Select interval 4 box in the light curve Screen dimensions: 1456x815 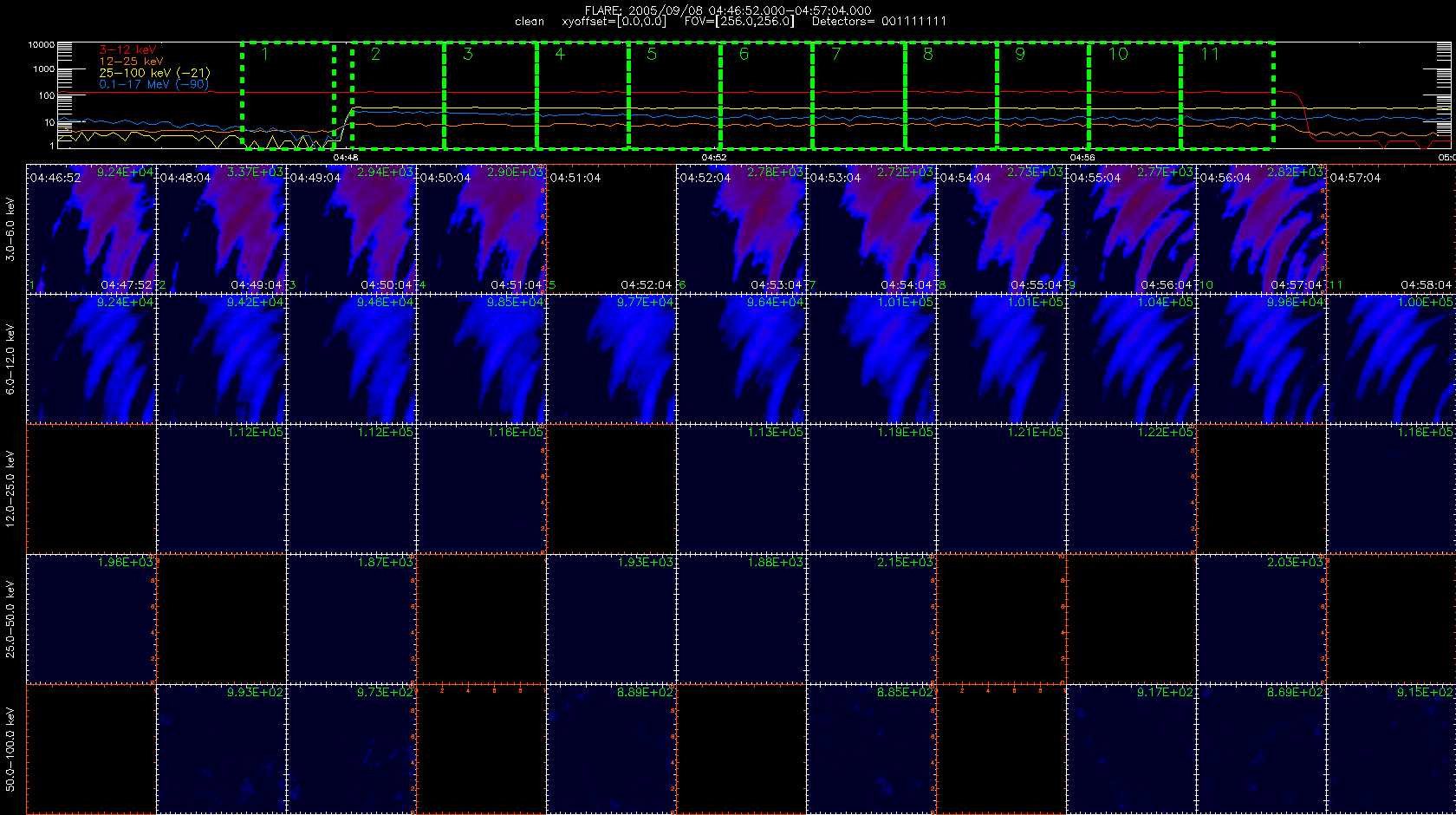[x=582, y=95]
